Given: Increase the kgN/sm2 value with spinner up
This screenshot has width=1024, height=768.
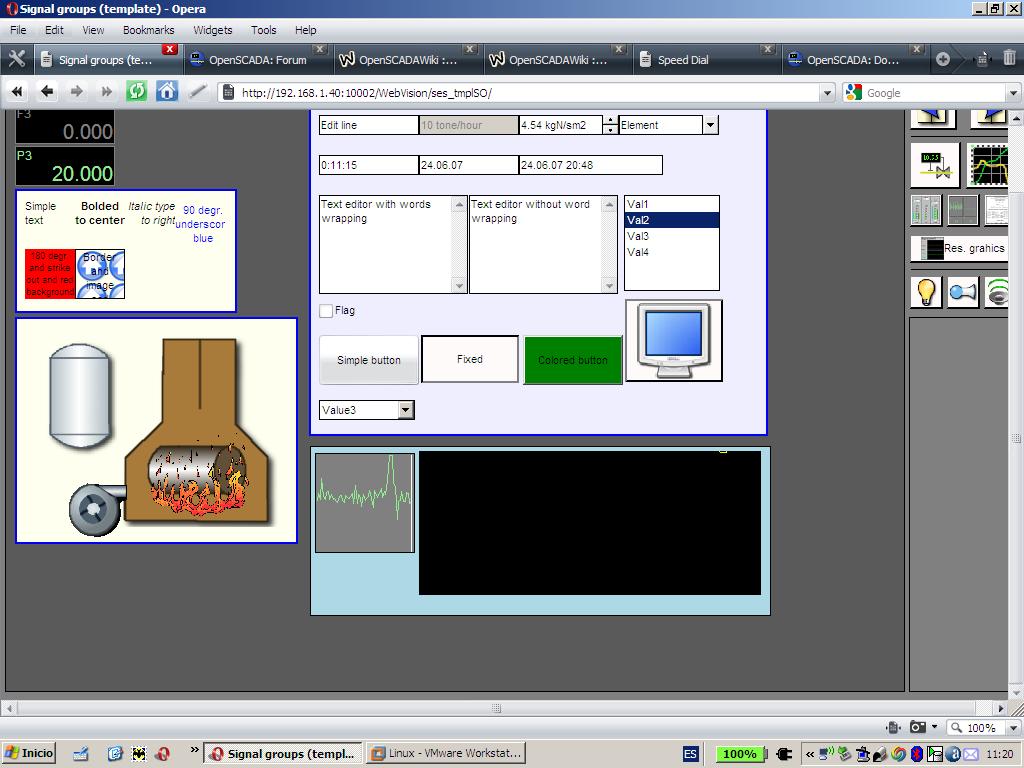Looking at the screenshot, I should coord(610,120).
